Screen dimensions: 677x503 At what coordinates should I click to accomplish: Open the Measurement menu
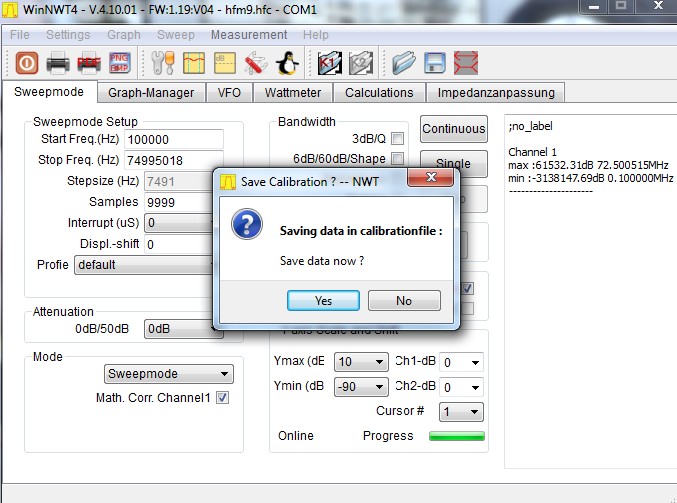(249, 35)
